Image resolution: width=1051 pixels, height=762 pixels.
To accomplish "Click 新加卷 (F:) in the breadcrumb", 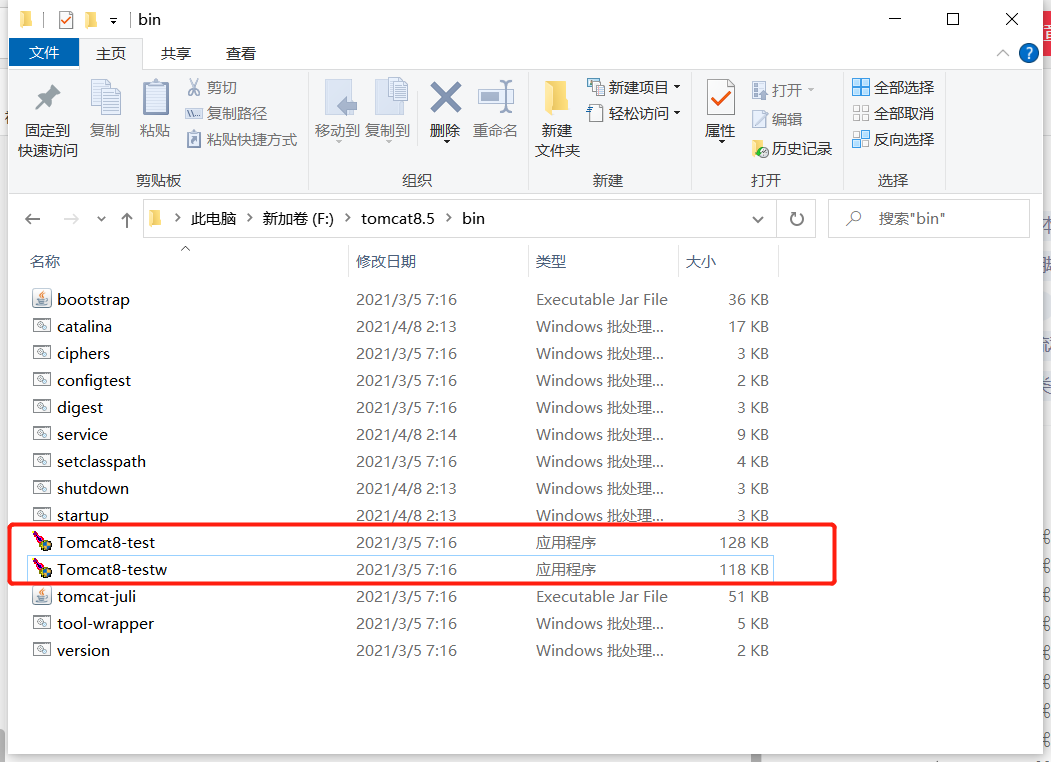I will point(298,218).
